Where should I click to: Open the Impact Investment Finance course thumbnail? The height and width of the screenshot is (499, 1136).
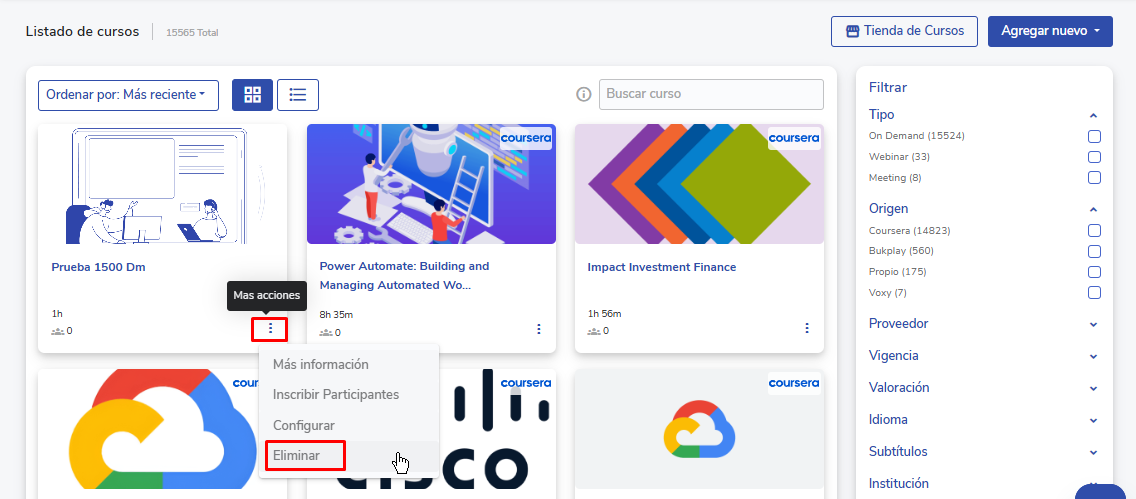click(698, 184)
